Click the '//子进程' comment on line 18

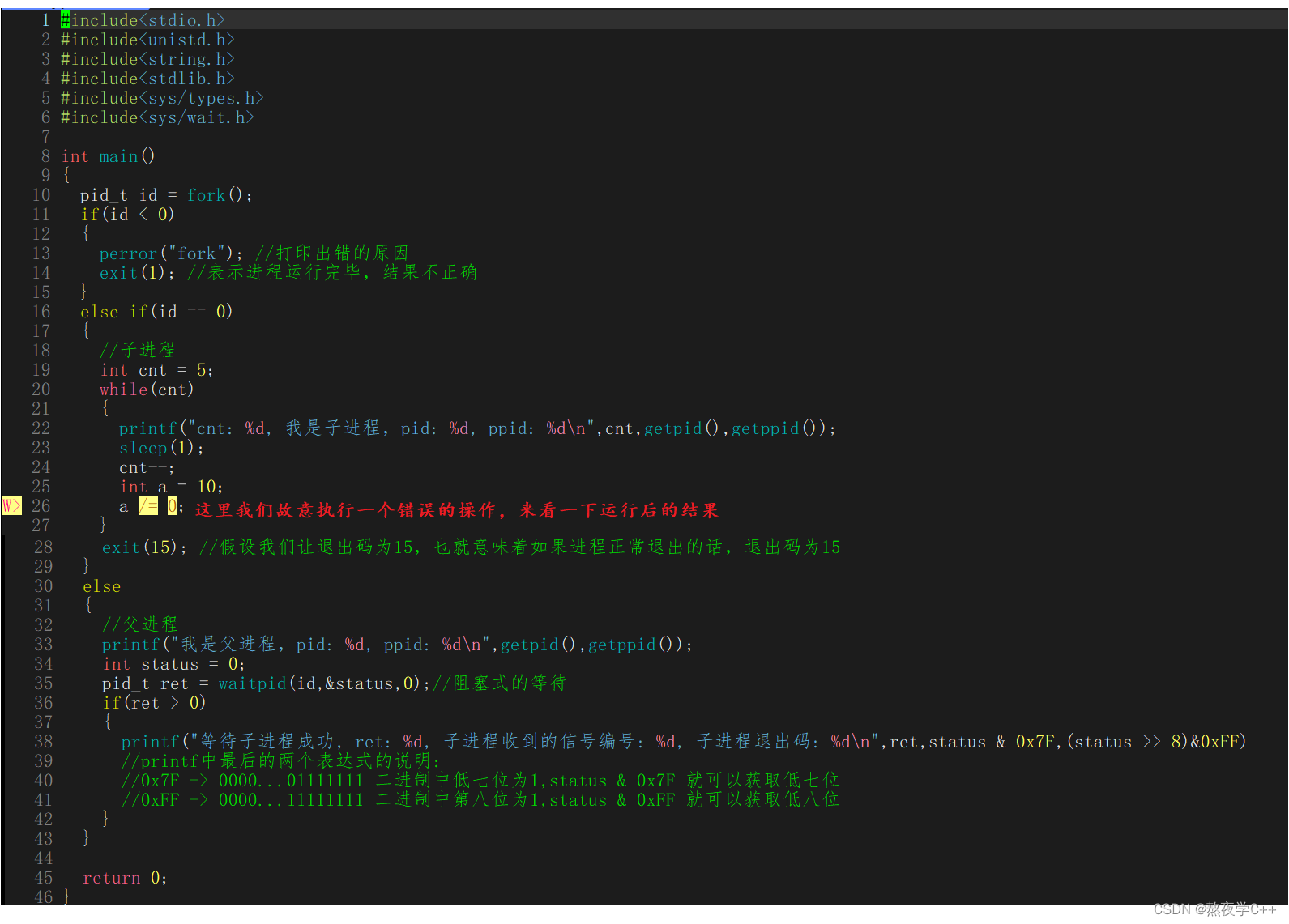138,350
